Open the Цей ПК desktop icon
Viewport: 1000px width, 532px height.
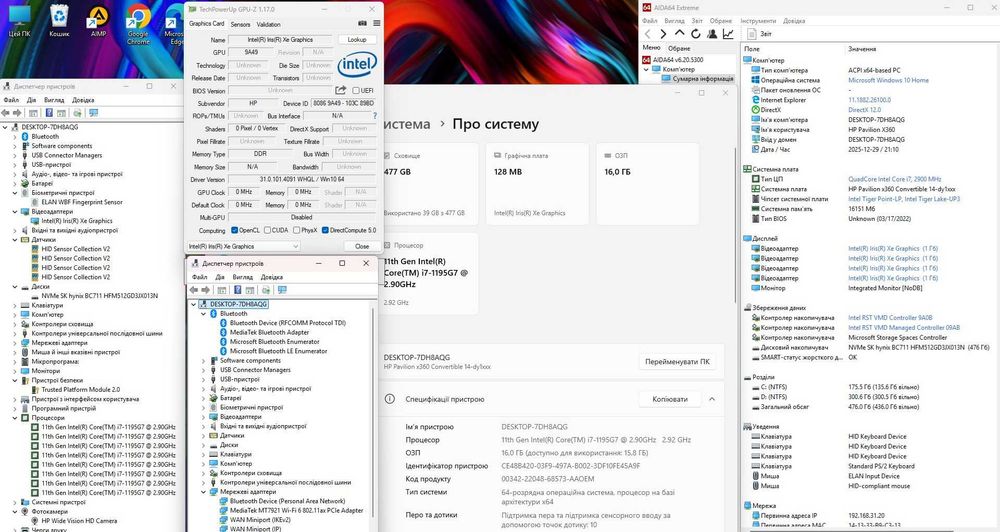click(x=19, y=20)
